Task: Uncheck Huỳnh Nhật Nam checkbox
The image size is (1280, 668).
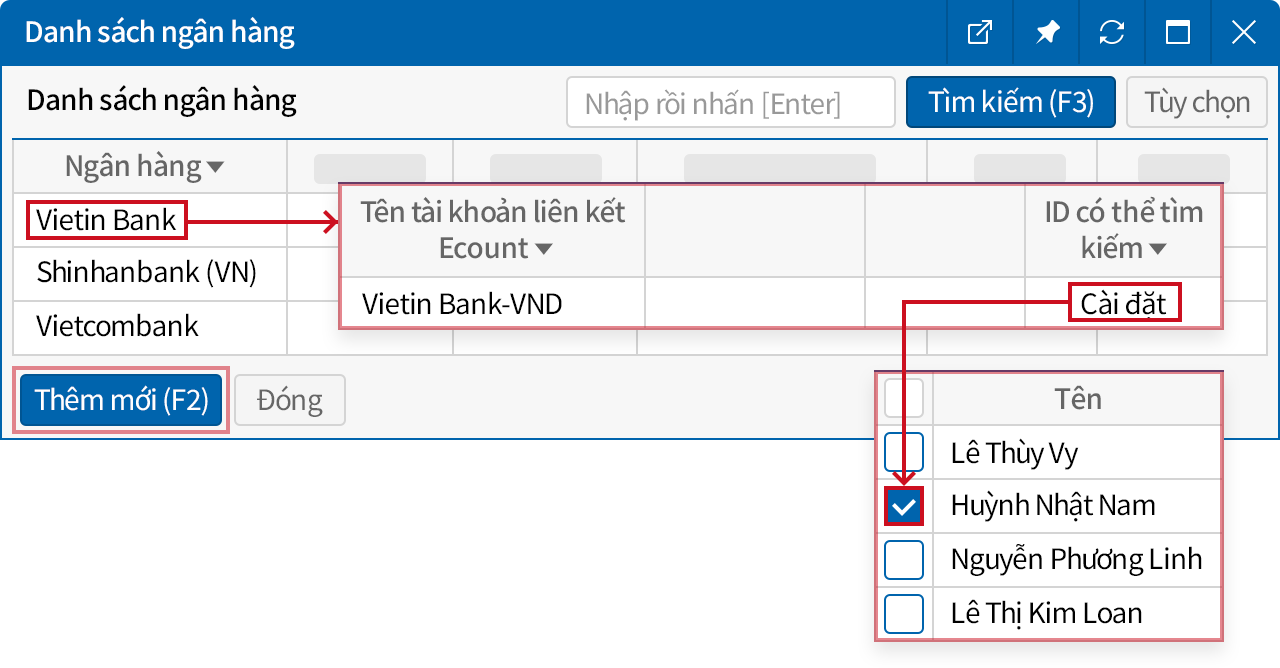Action: click(x=904, y=507)
